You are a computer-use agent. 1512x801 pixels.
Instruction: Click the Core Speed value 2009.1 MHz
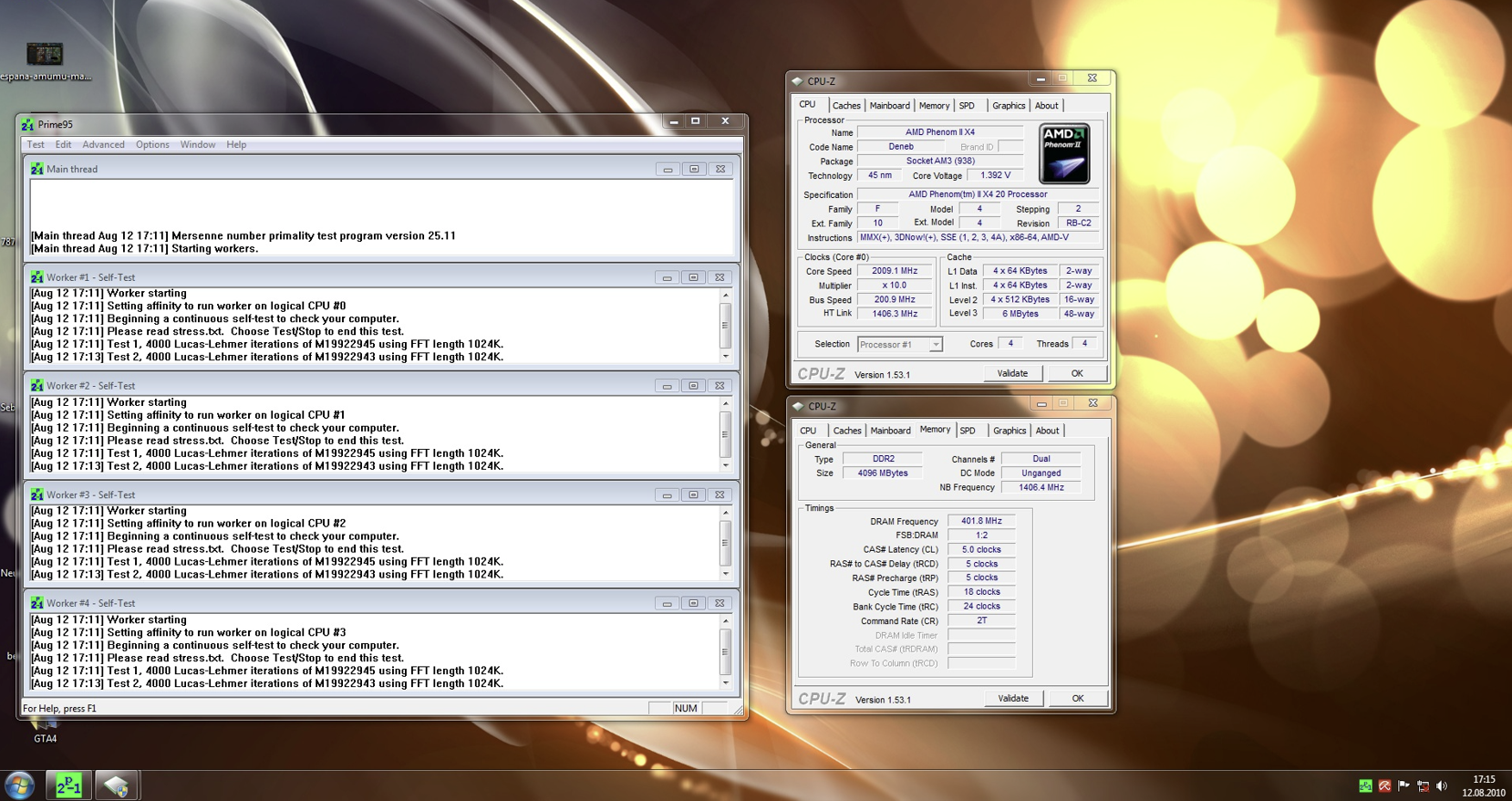(895, 271)
